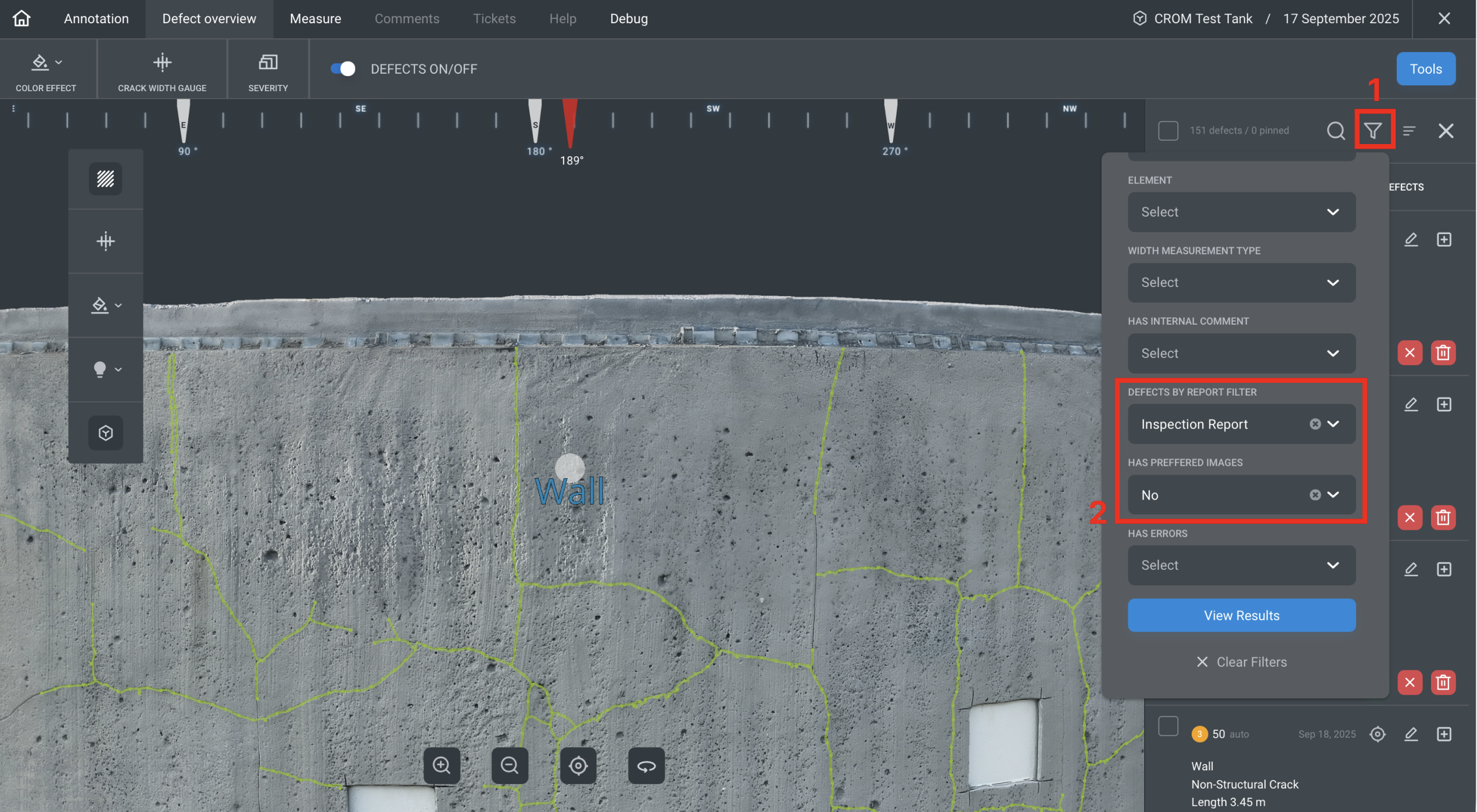This screenshot has height=812, width=1477.
Task: Open the sort defects list icon
Action: pyautogui.click(x=1408, y=130)
